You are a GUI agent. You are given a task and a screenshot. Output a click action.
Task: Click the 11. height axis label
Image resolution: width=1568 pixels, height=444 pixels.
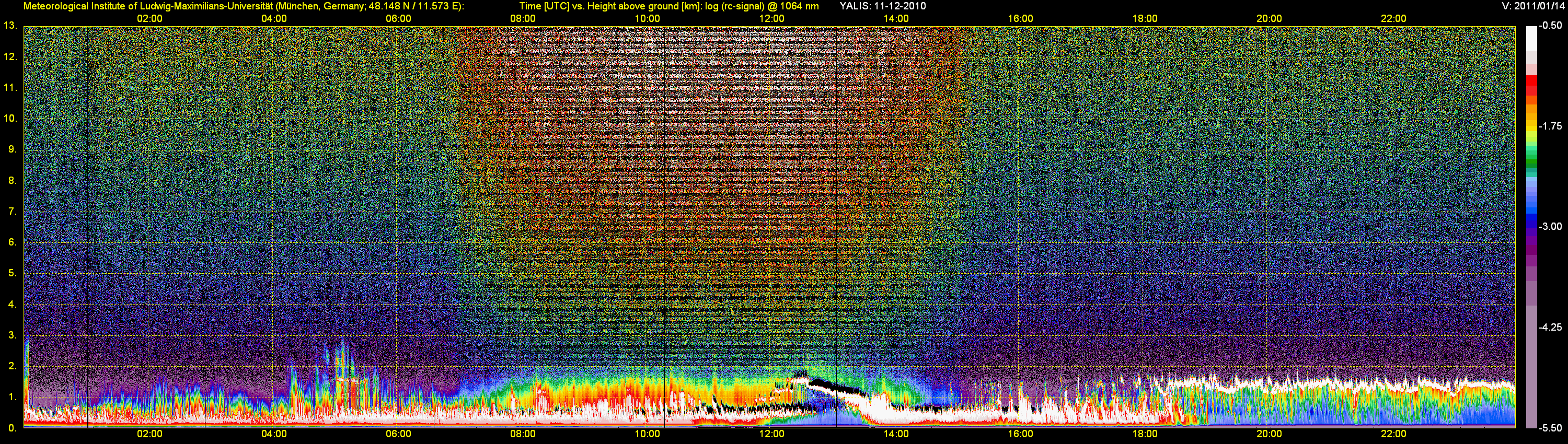tap(10, 88)
